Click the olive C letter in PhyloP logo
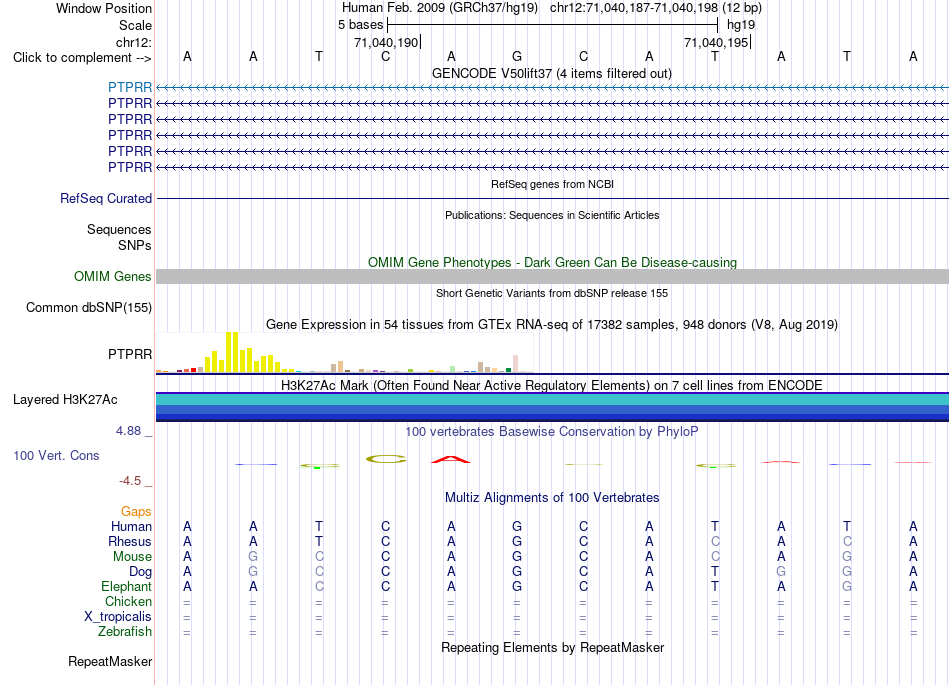This screenshot has height=685, width=950. (x=386, y=459)
